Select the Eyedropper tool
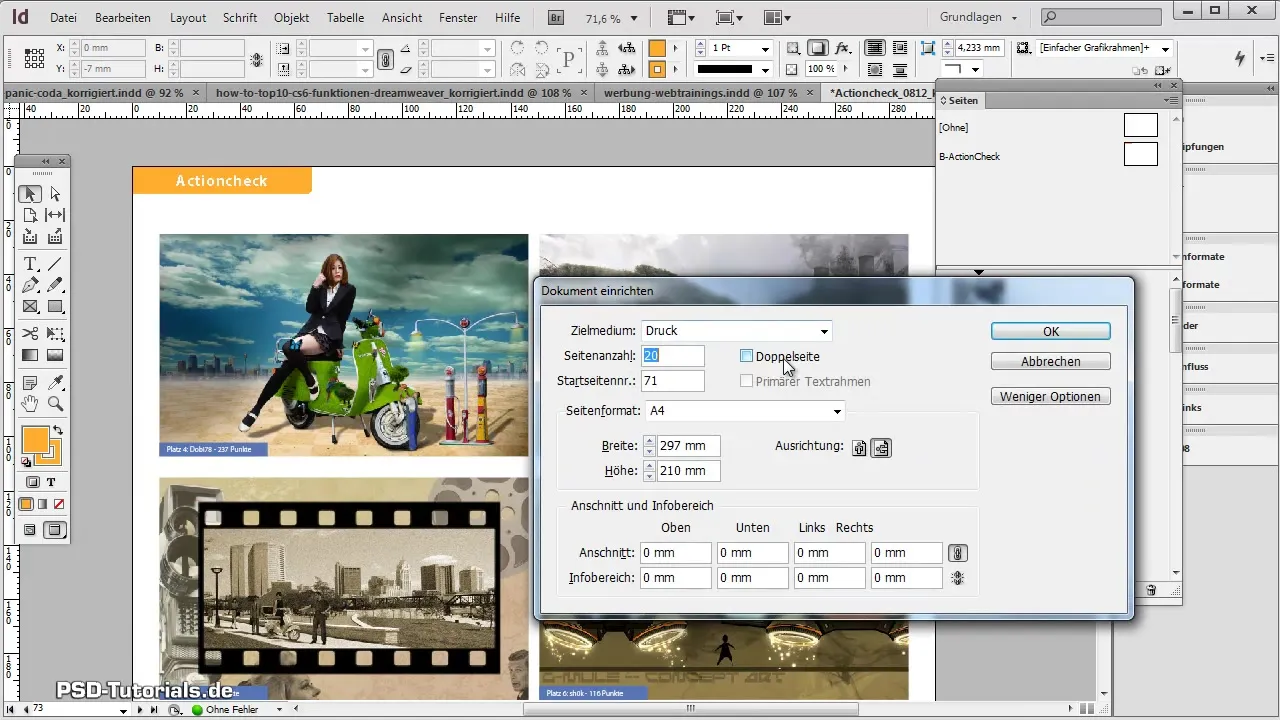Image resolution: width=1280 pixels, height=720 pixels. click(x=55, y=382)
